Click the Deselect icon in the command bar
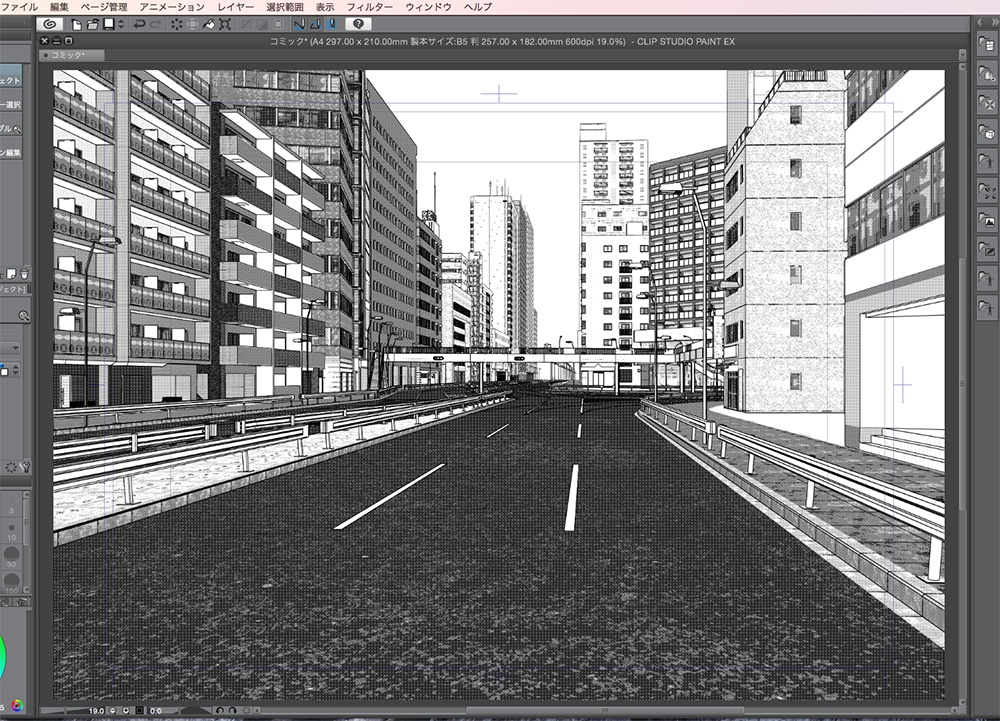This screenshot has height=721, width=1000. point(174,26)
